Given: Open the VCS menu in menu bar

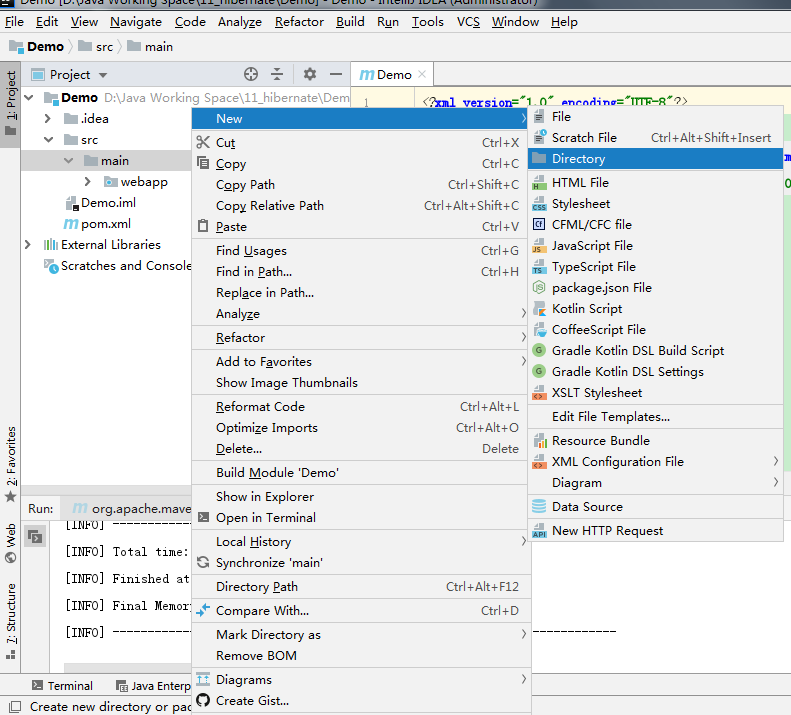Looking at the screenshot, I should (468, 22).
